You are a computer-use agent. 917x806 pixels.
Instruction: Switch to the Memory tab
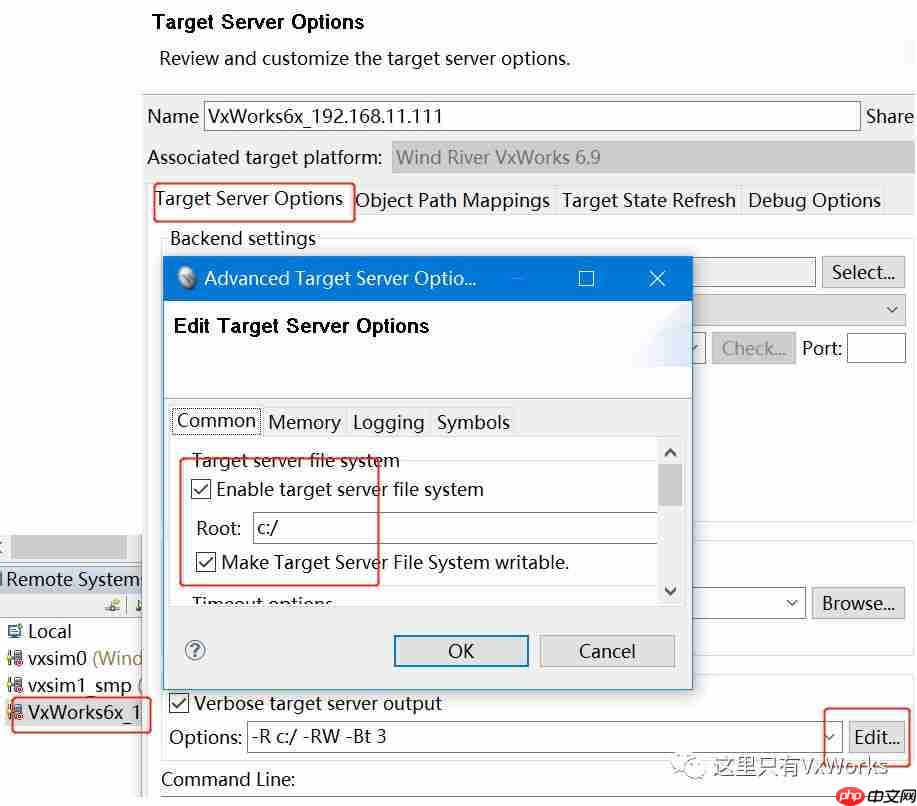(305, 422)
